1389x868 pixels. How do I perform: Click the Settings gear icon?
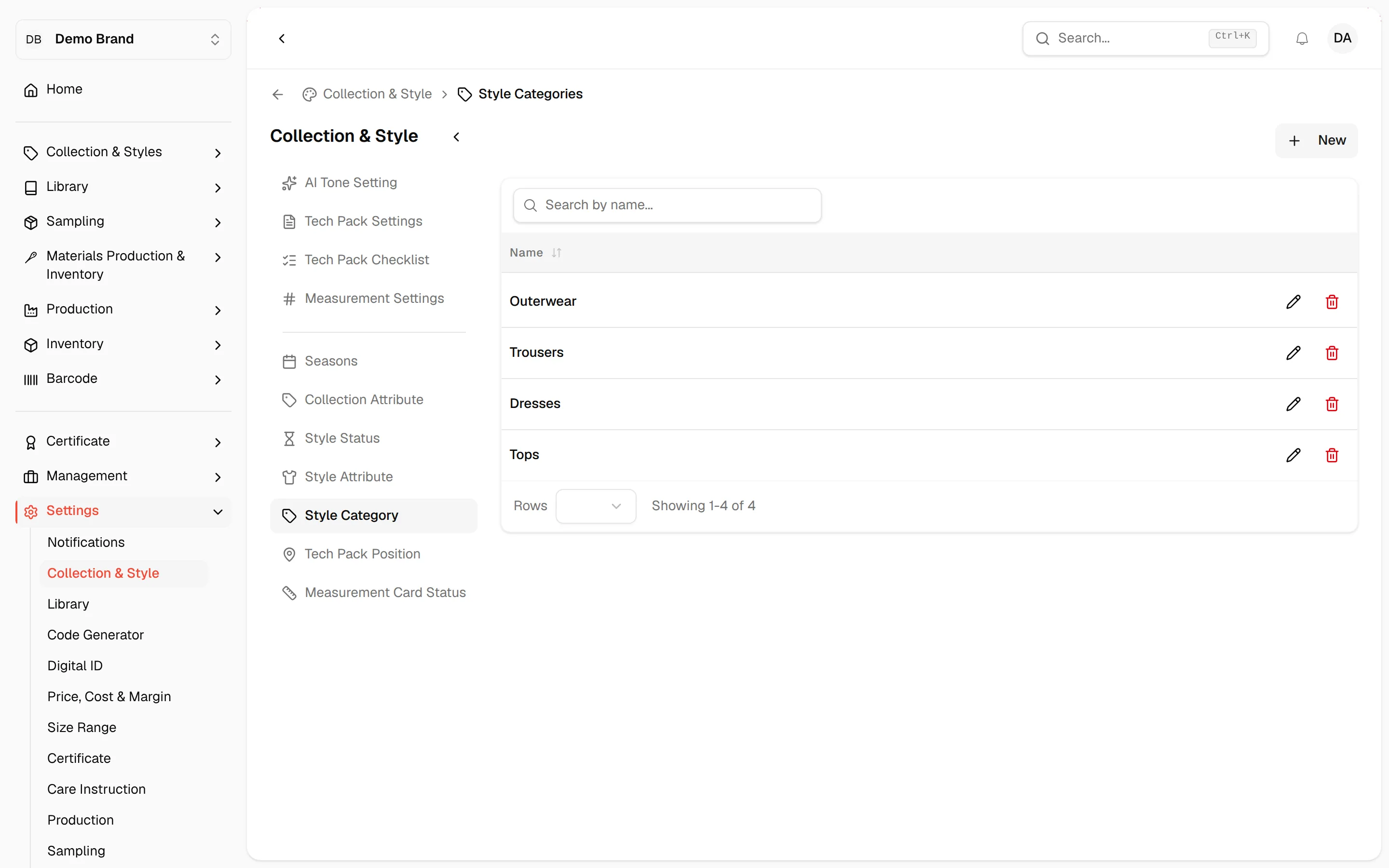(x=31, y=511)
